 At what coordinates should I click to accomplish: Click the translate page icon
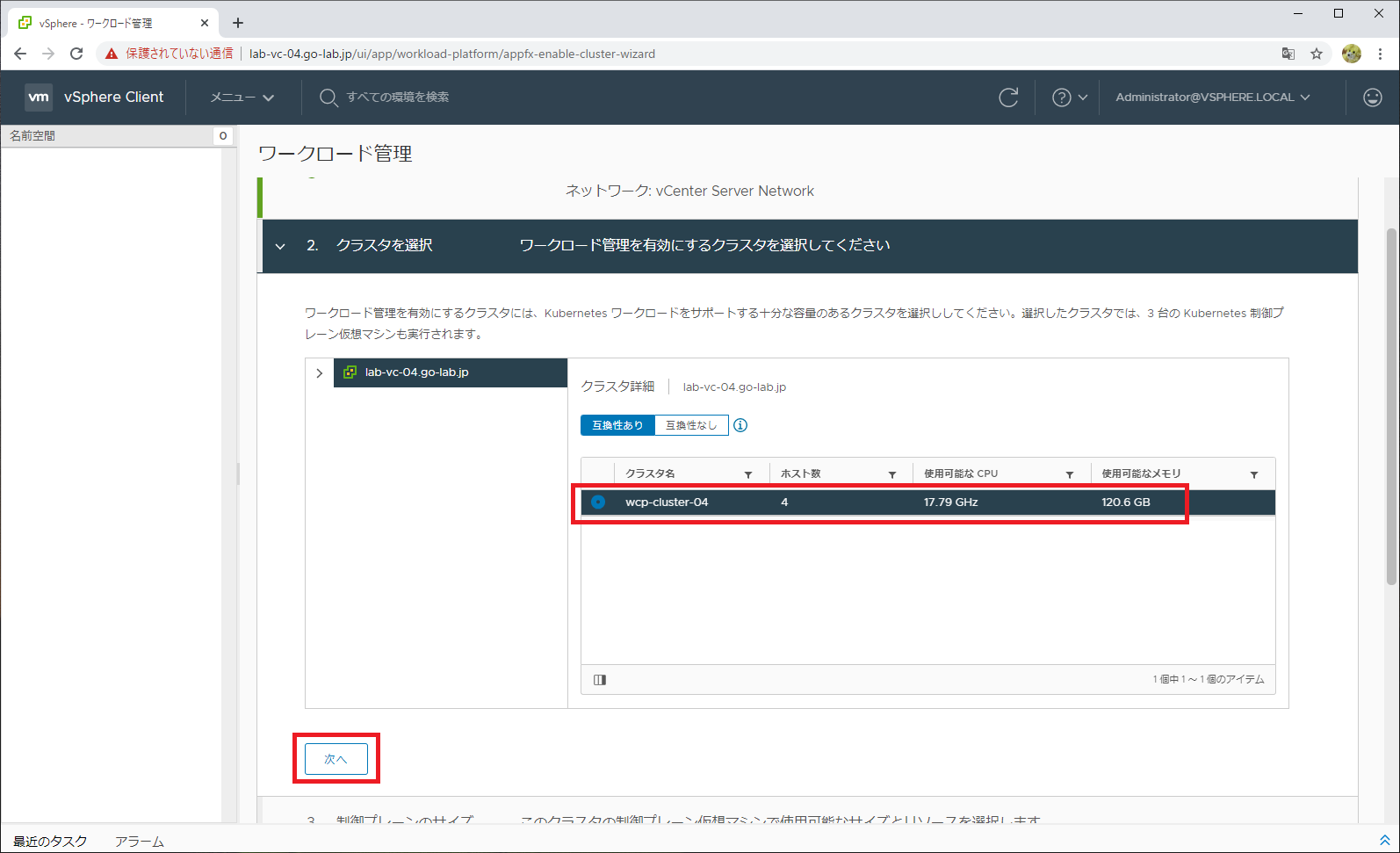click(x=1288, y=54)
